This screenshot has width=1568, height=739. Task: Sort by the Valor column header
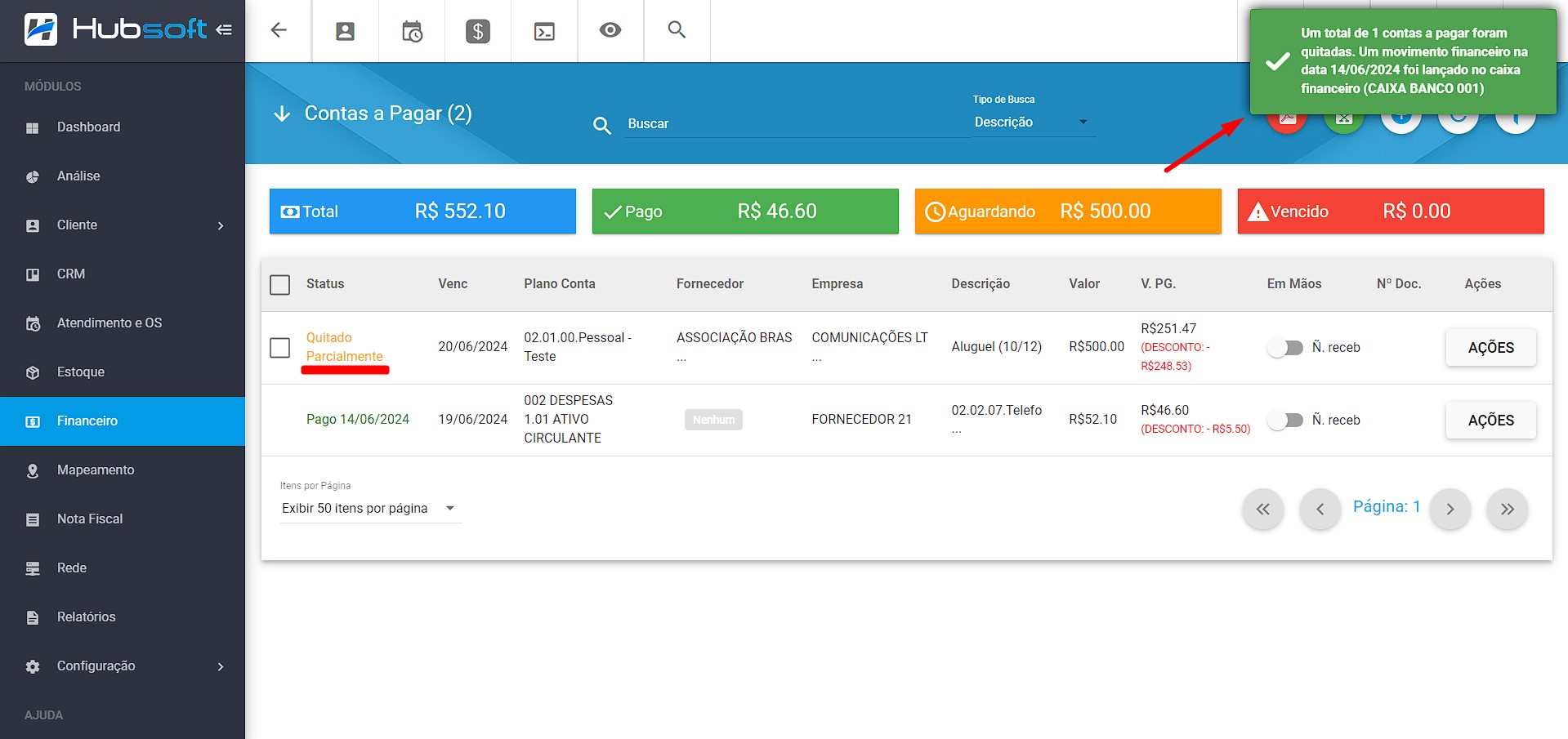(x=1084, y=284)
